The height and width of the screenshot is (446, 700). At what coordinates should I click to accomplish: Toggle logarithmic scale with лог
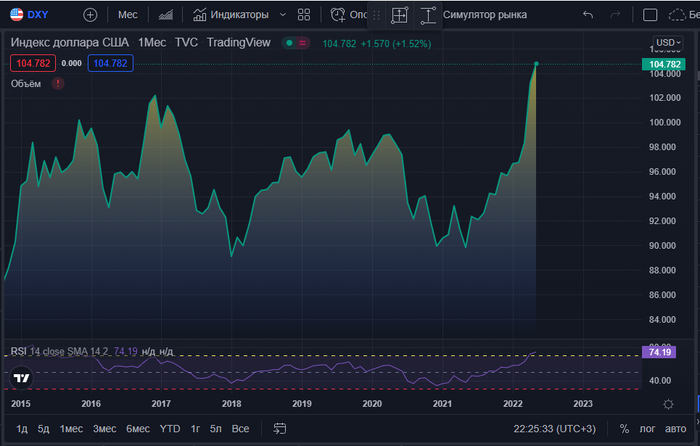click(647, 428)
